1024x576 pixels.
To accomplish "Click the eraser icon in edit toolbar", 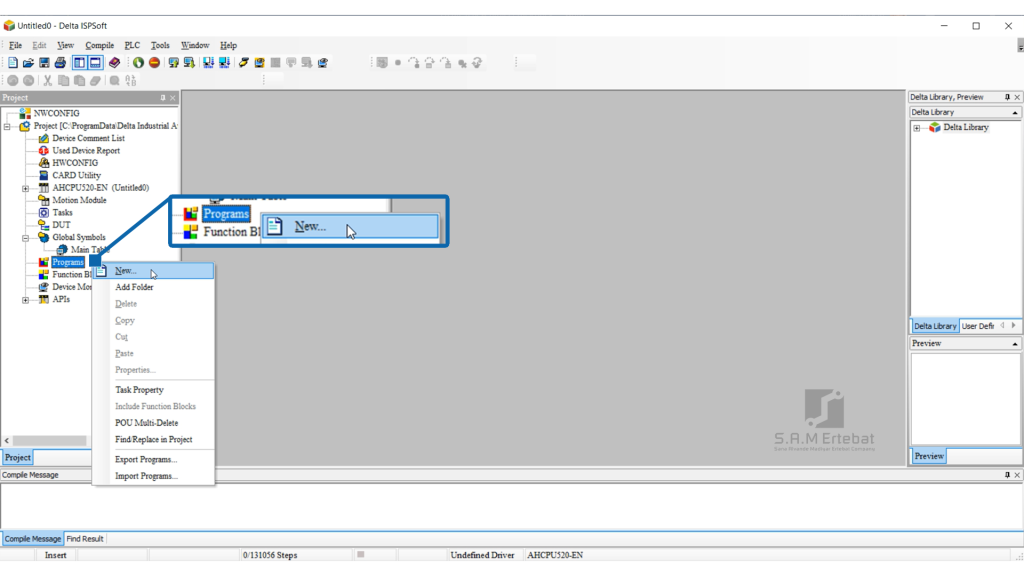I will [95, 80].
